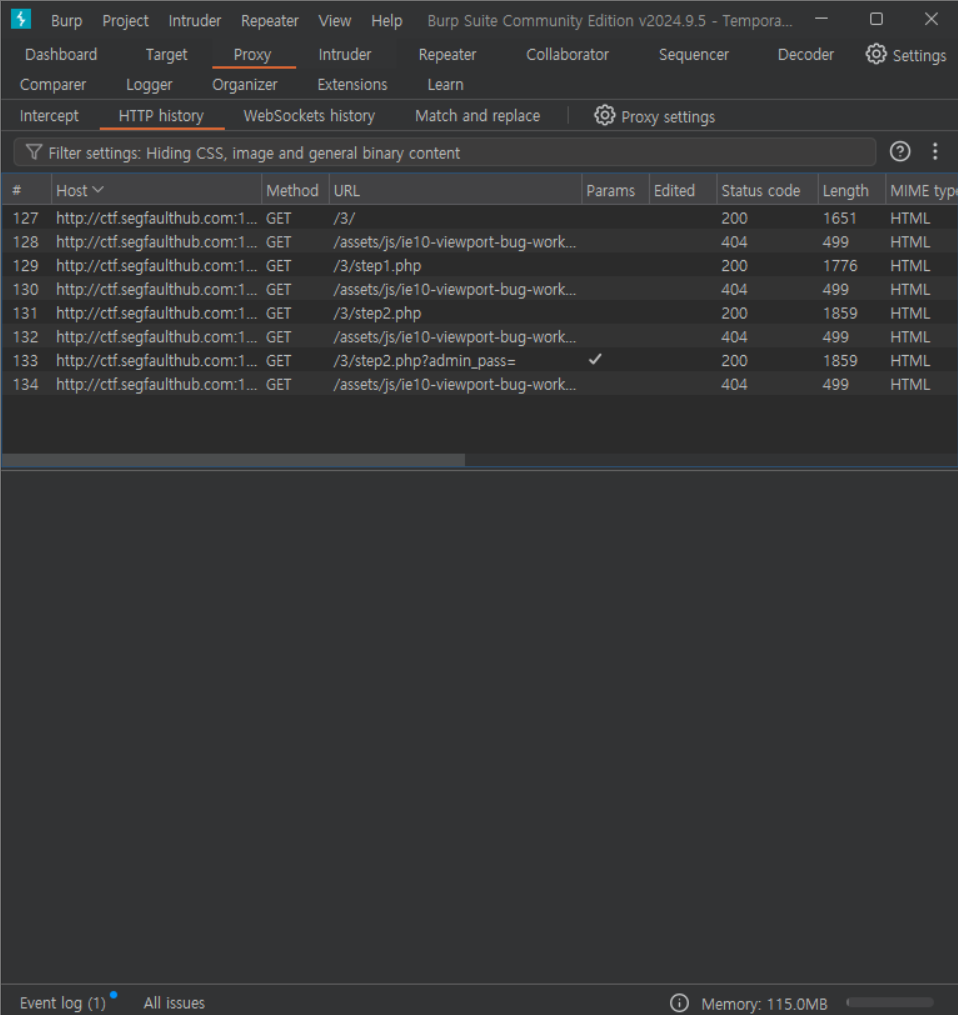Click length value 1776
The image size is (958, 1015).
(840, 265)
